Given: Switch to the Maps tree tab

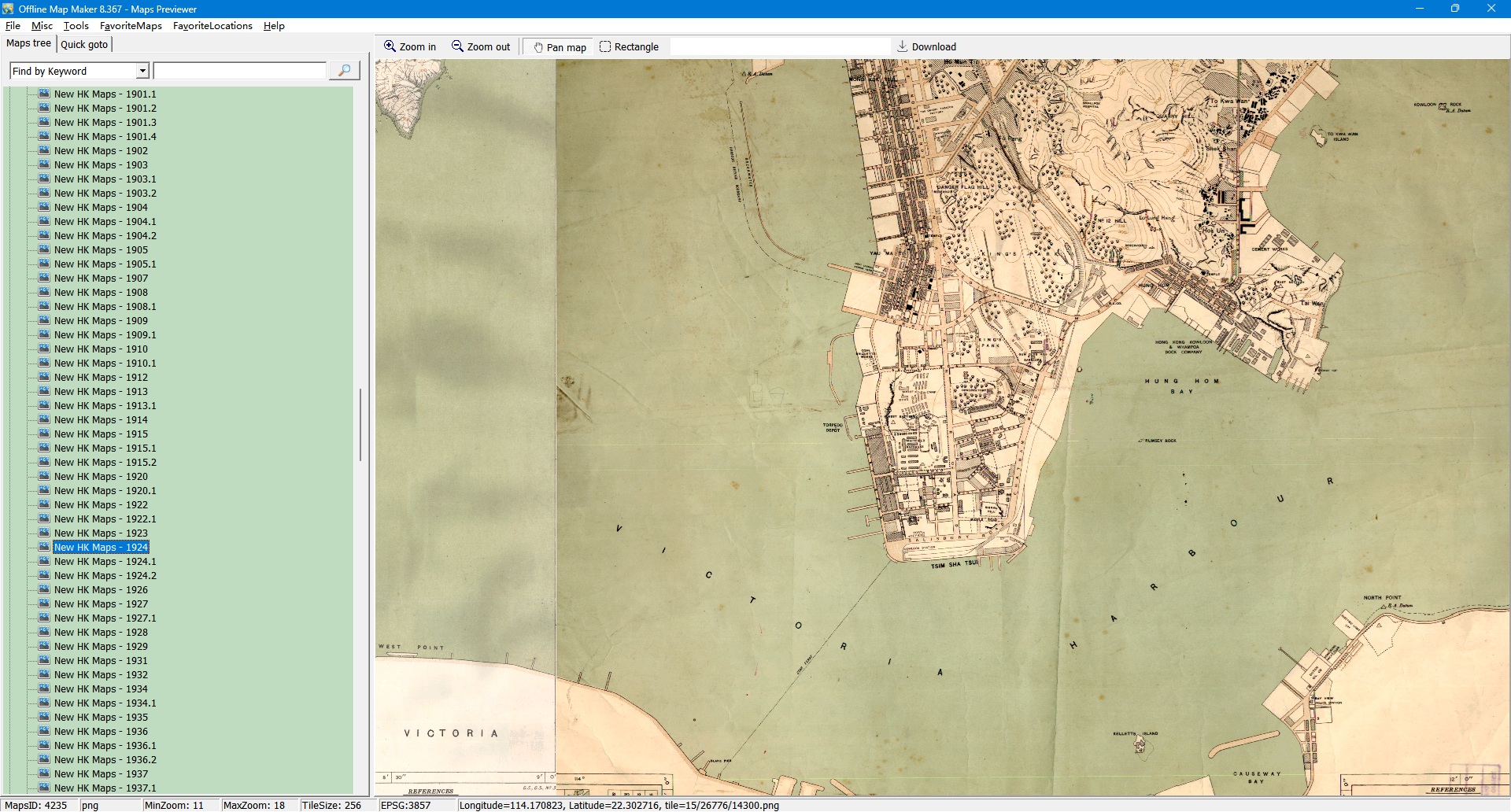Looking at the screenshot, I should pos(28,43).
